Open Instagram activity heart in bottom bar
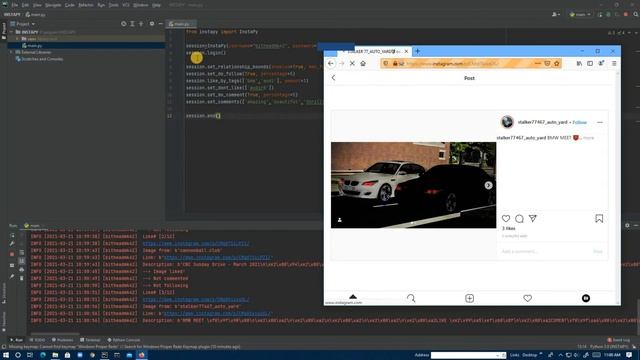Image resolution: width=640 pixels, height=360 pixels. tap(527, 298)
